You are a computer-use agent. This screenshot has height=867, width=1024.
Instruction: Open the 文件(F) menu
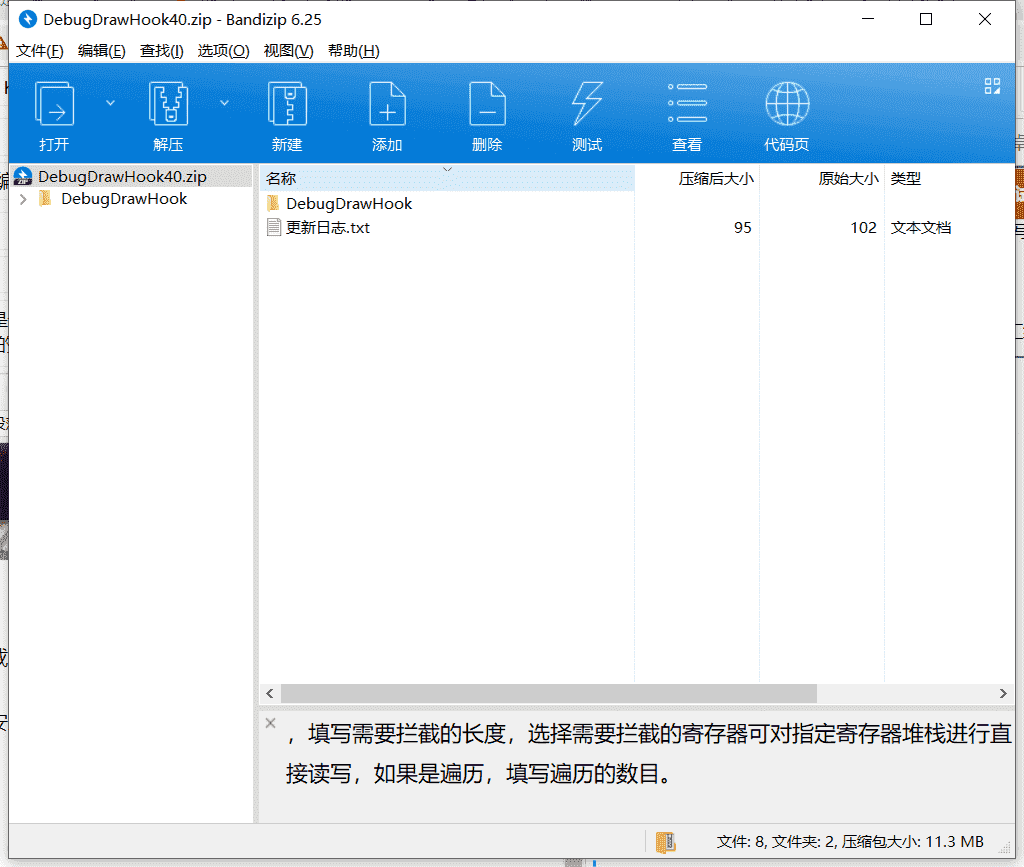40,51
